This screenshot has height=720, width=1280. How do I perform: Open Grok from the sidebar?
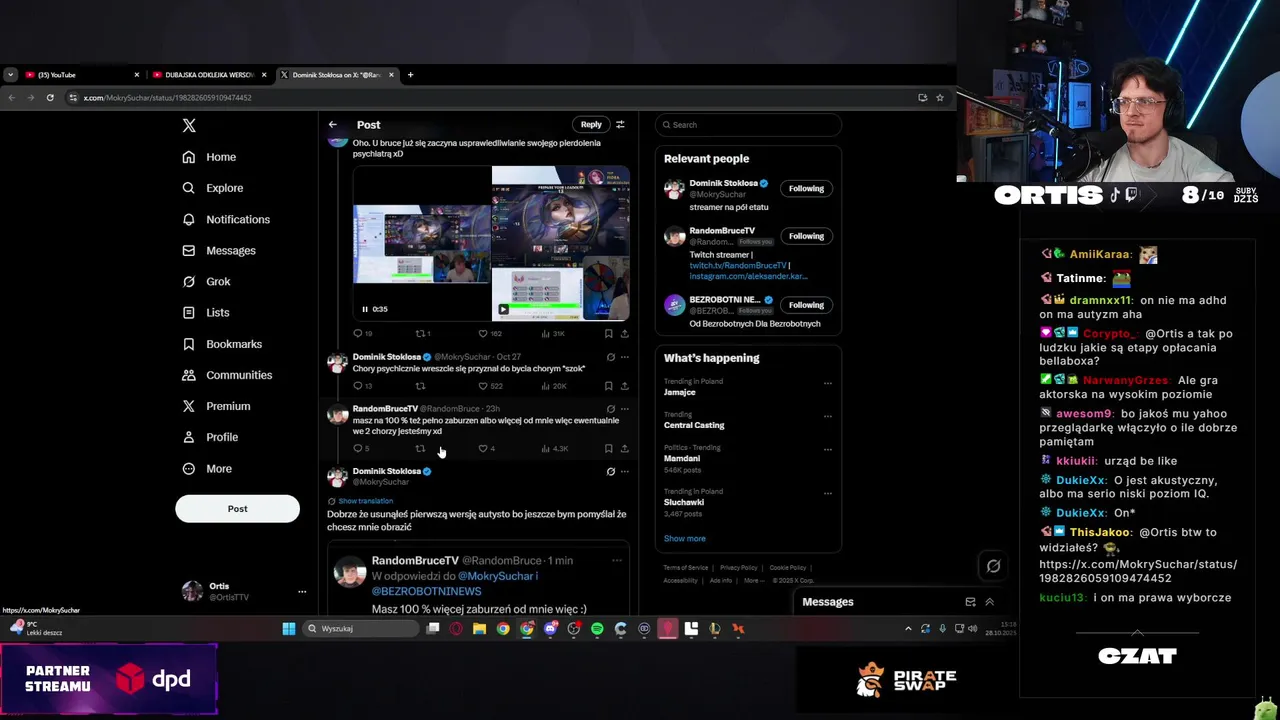point(206,282)
